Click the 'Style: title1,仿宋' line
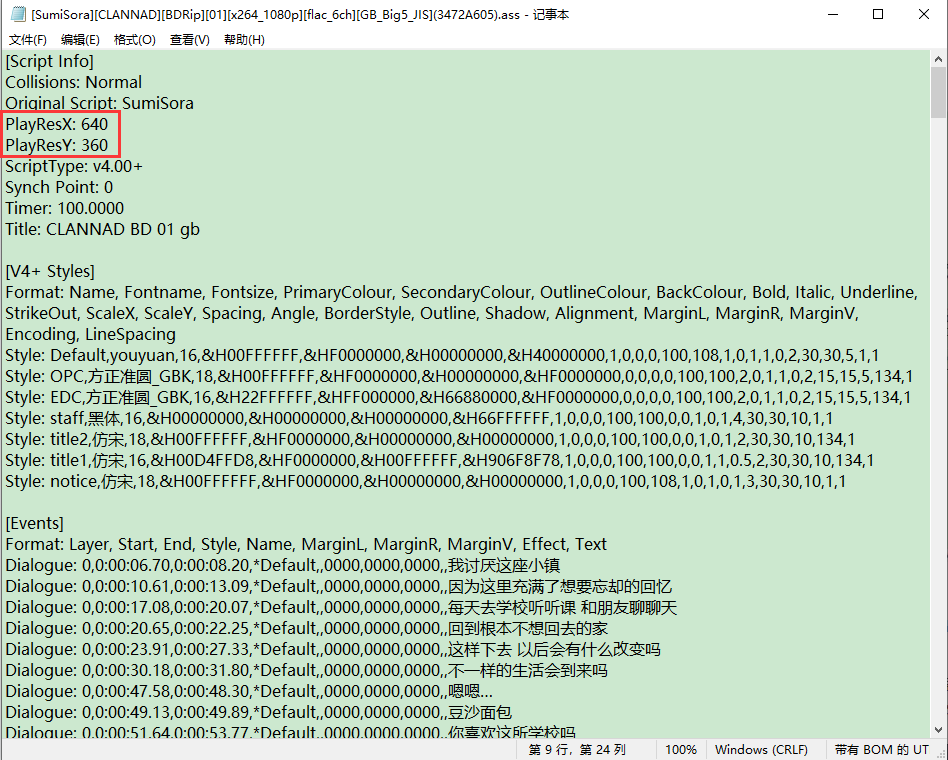The height and width of the screenshot is (760, 948). point(440,460)
